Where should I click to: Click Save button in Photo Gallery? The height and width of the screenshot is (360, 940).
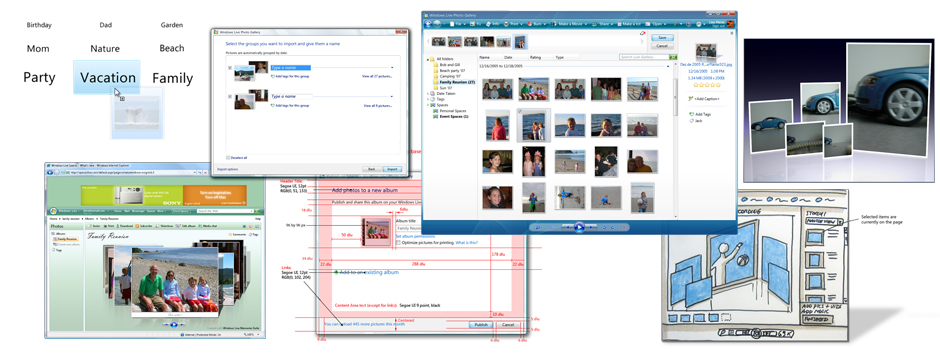pos(662,38)
